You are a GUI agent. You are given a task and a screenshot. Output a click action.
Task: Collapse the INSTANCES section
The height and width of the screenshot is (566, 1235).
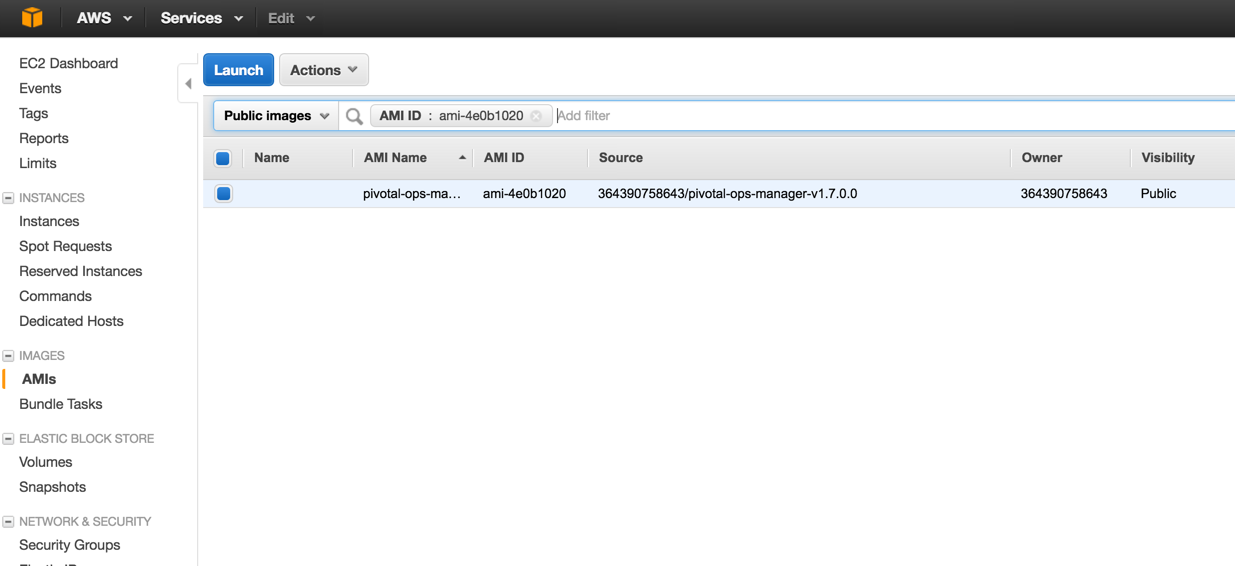pyautogui.click(x=8, y=198)
